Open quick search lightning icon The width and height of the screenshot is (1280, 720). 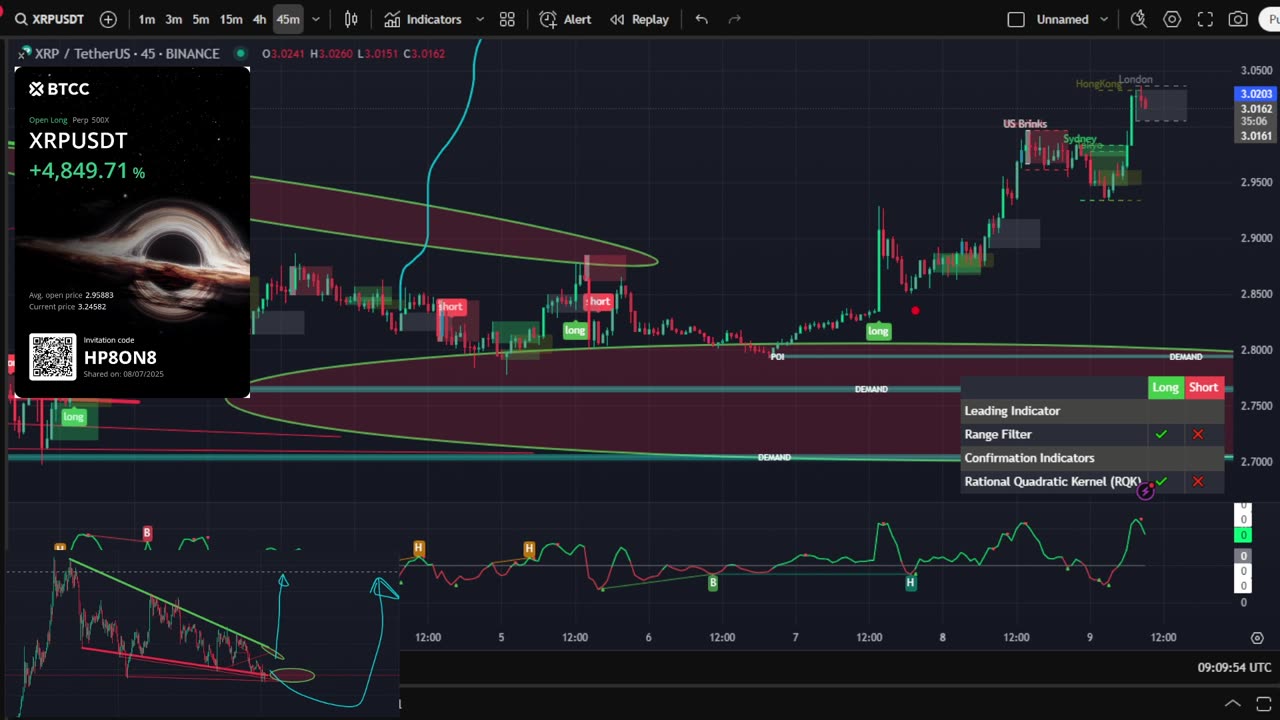coord(1138,19)
